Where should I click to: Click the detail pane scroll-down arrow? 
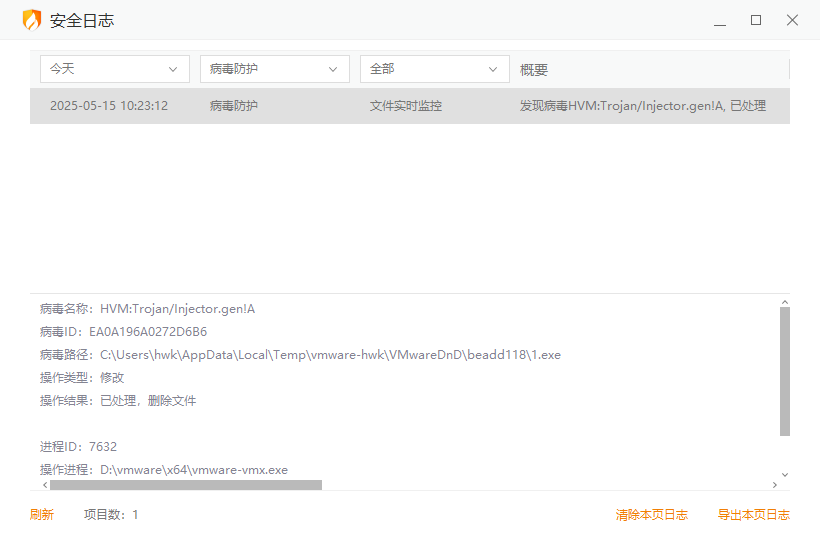point(784,475)
